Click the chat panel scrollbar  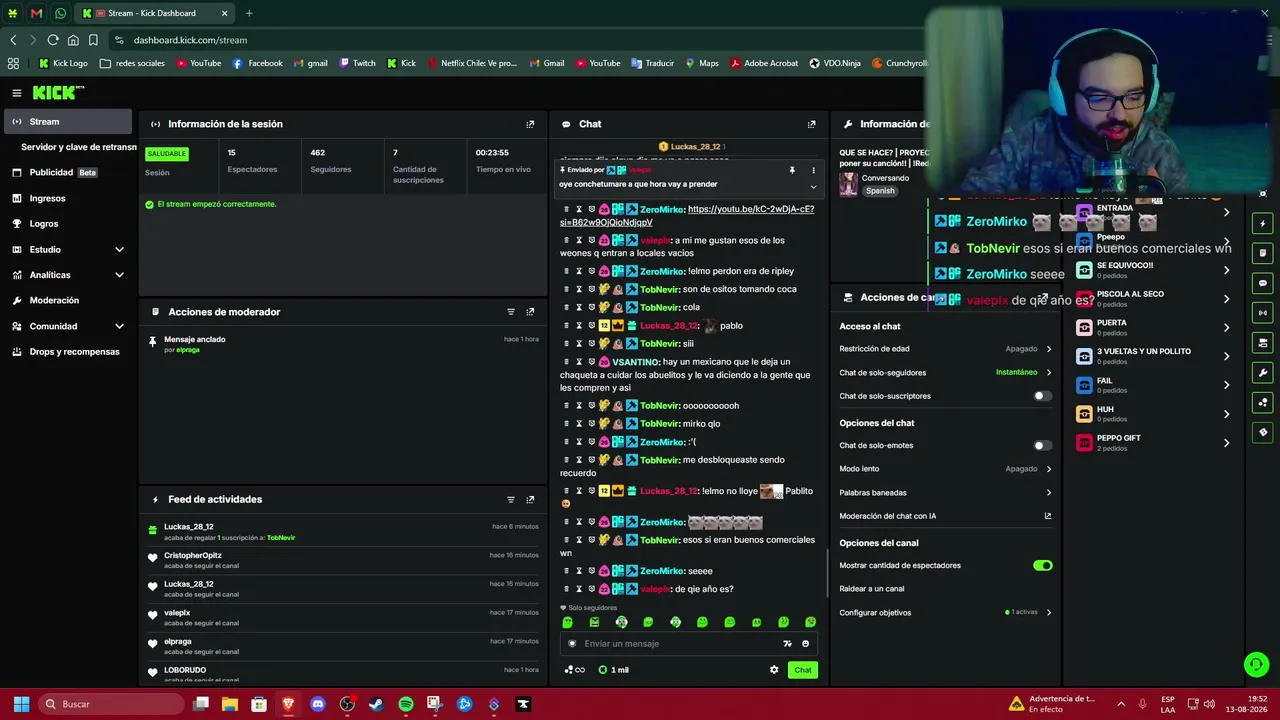pyautogui.click(x=827, y=574)
